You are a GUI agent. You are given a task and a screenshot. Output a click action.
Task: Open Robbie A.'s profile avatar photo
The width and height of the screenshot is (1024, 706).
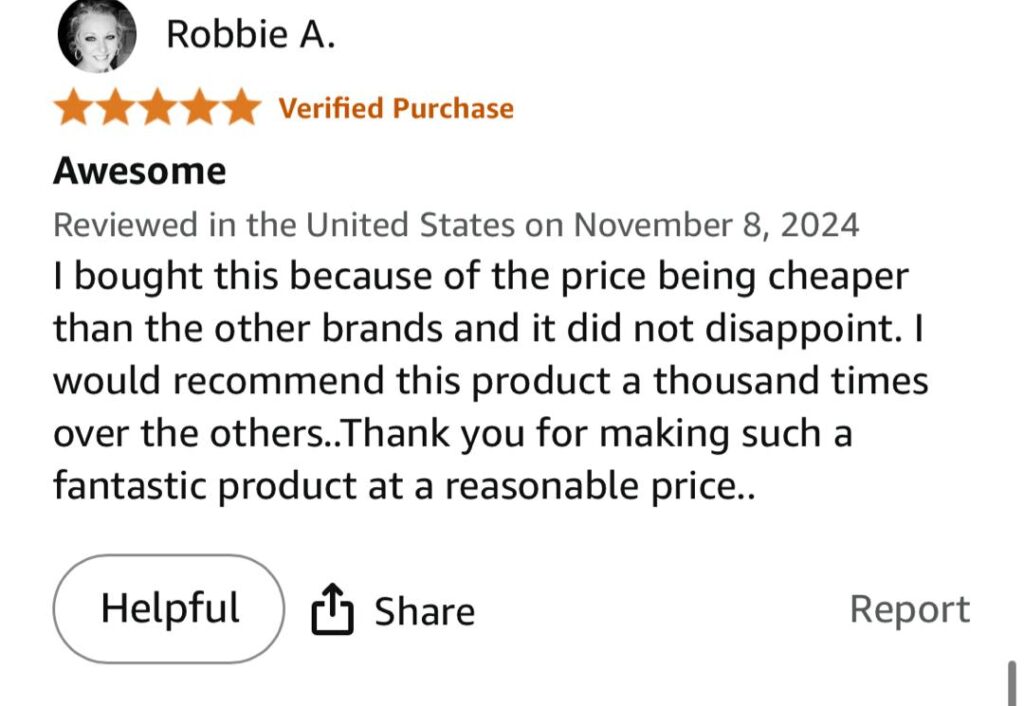97,37
